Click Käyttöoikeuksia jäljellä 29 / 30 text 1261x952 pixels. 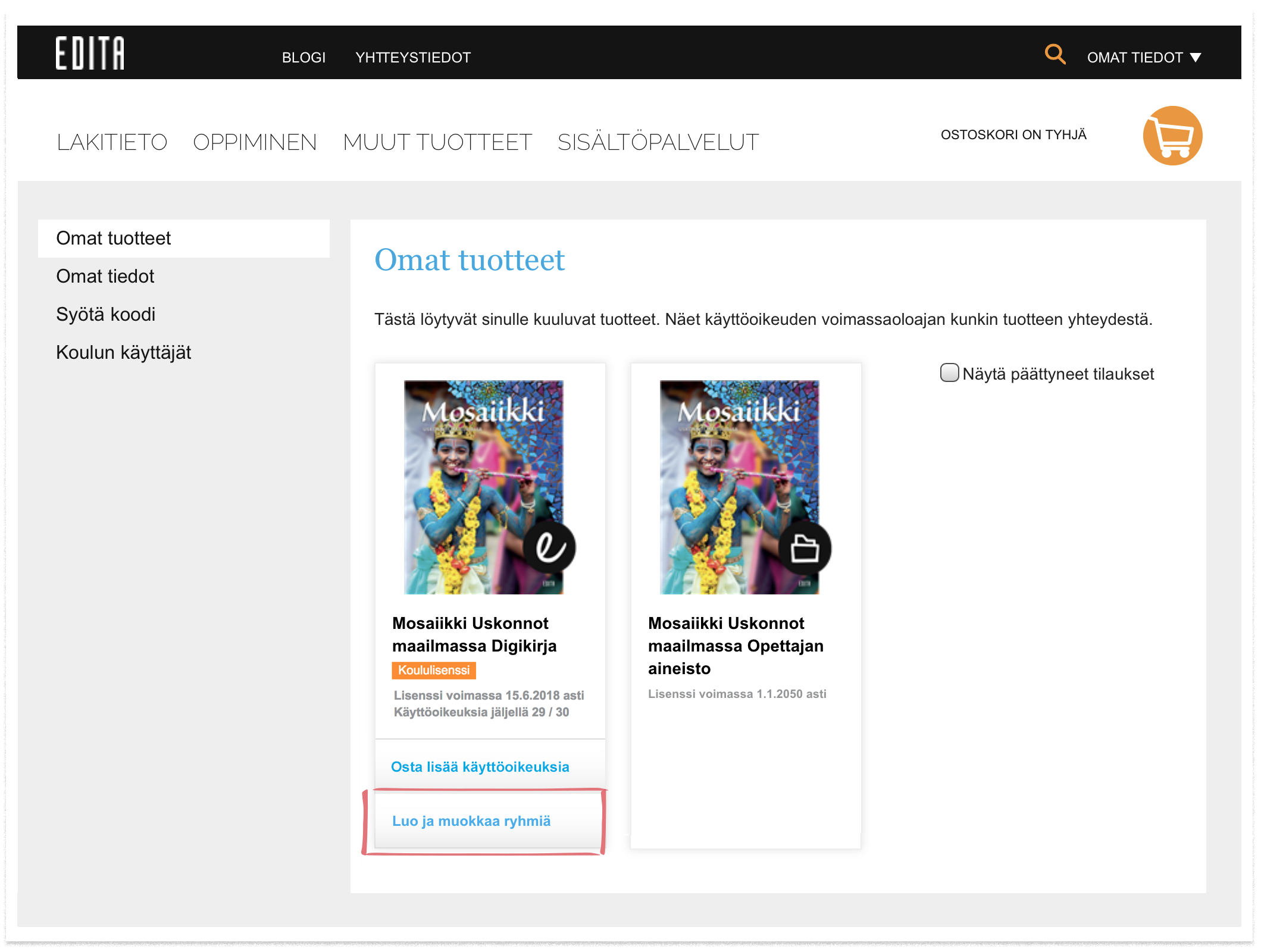(x=481, y=712)
